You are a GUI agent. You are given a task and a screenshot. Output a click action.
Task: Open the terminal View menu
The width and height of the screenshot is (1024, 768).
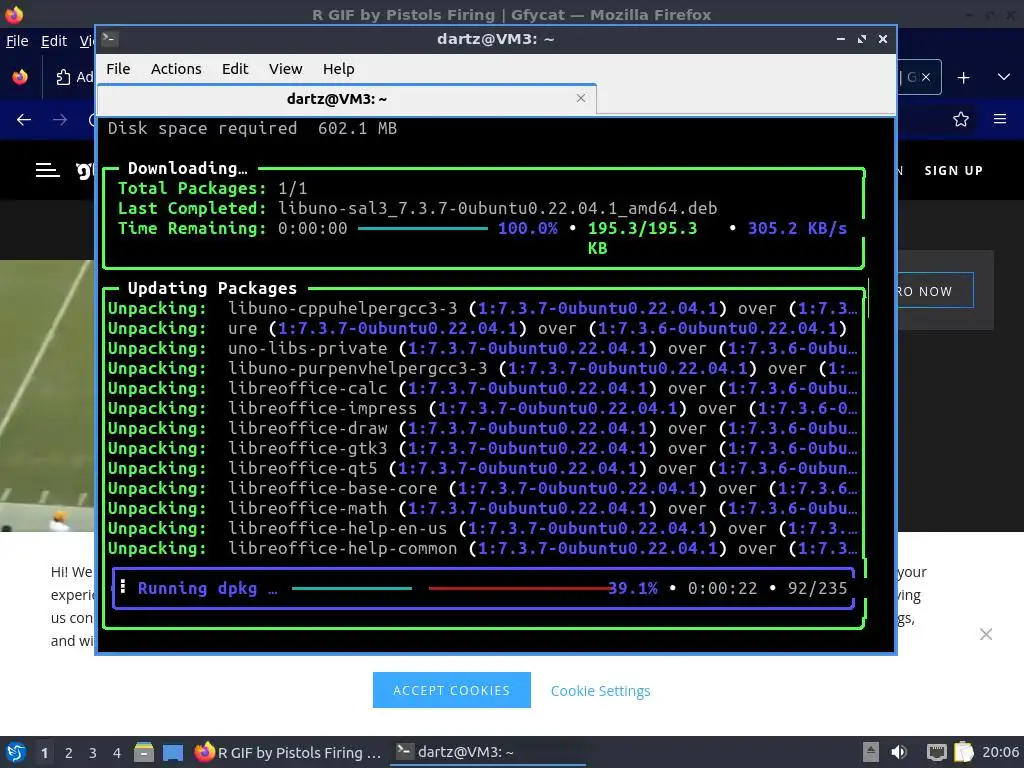click(x=285, y=69)
